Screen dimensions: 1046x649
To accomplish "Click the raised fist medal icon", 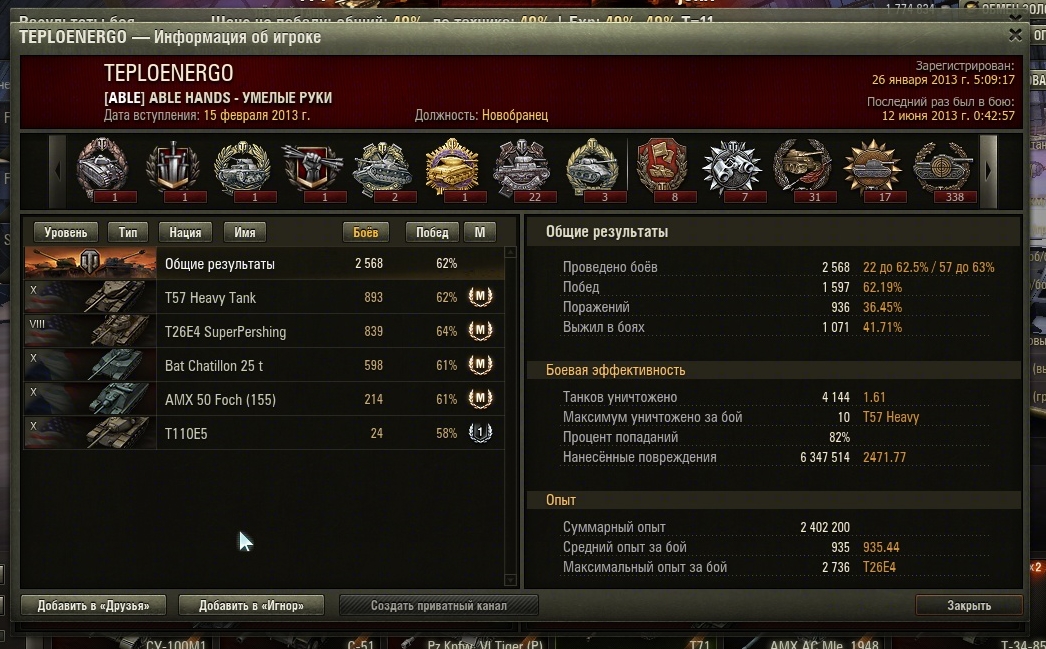I will [x=312, y=169].
